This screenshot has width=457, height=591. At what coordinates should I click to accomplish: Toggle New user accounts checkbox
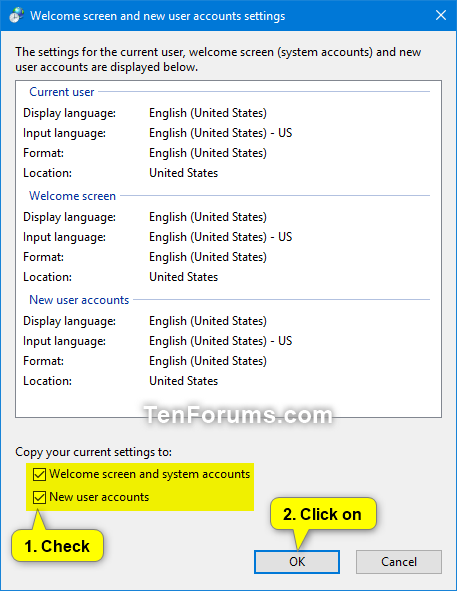(x=39, y=497)
